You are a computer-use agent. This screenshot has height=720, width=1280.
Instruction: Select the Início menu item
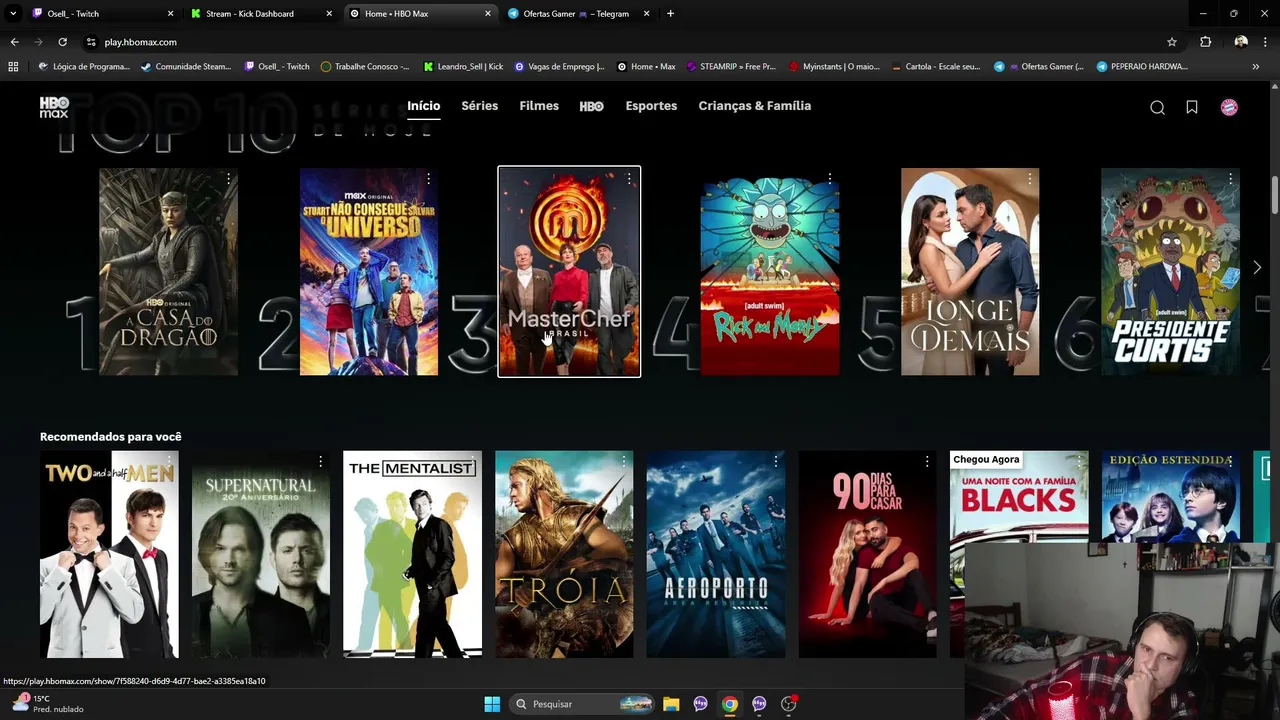(423, 106)
